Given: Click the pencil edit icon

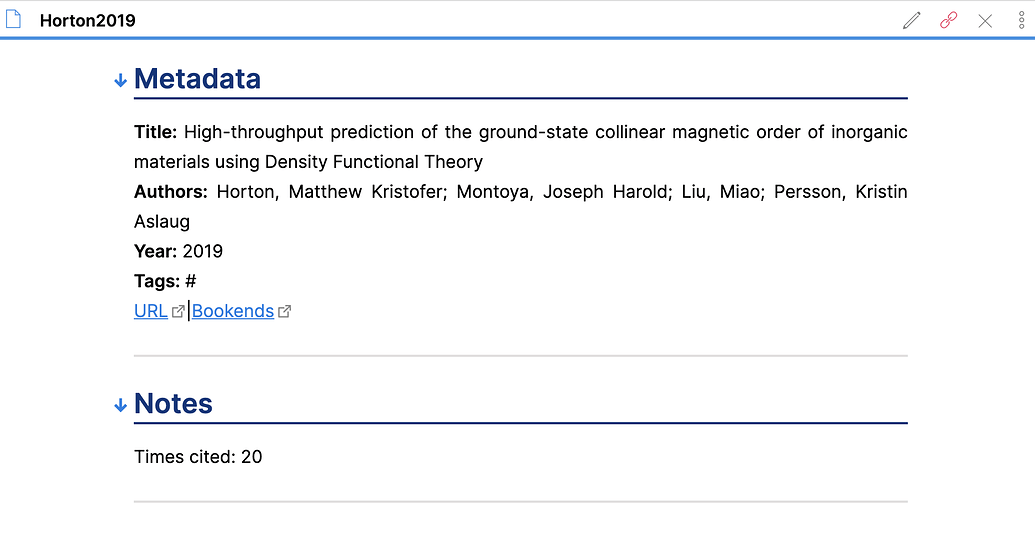Looking at the screenshot, I should (x=911, y=21).
